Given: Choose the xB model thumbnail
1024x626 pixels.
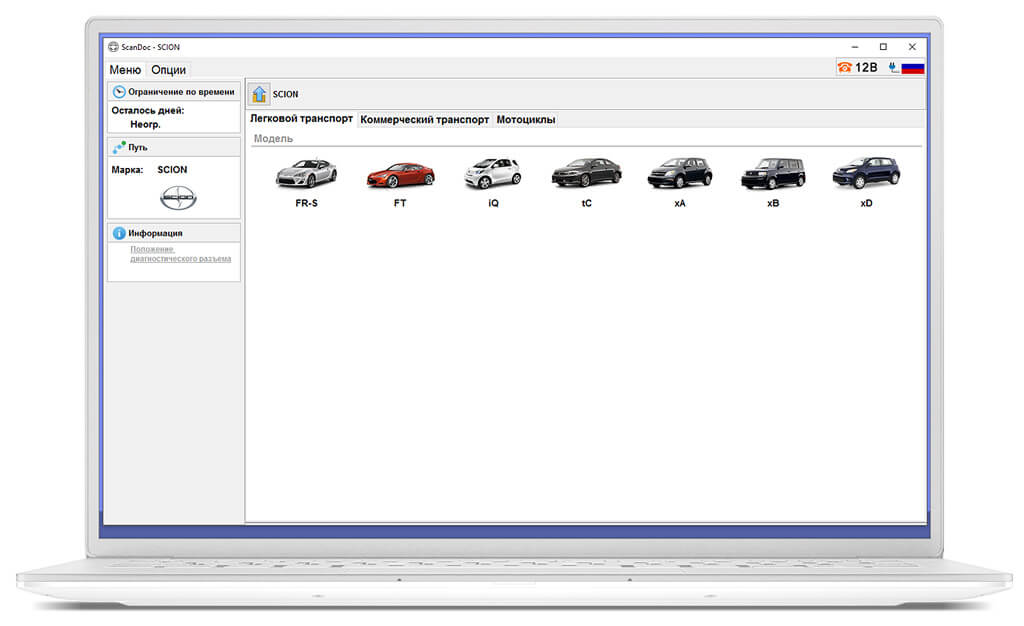Looking at the screenshot, I should [x=773, y=174].
